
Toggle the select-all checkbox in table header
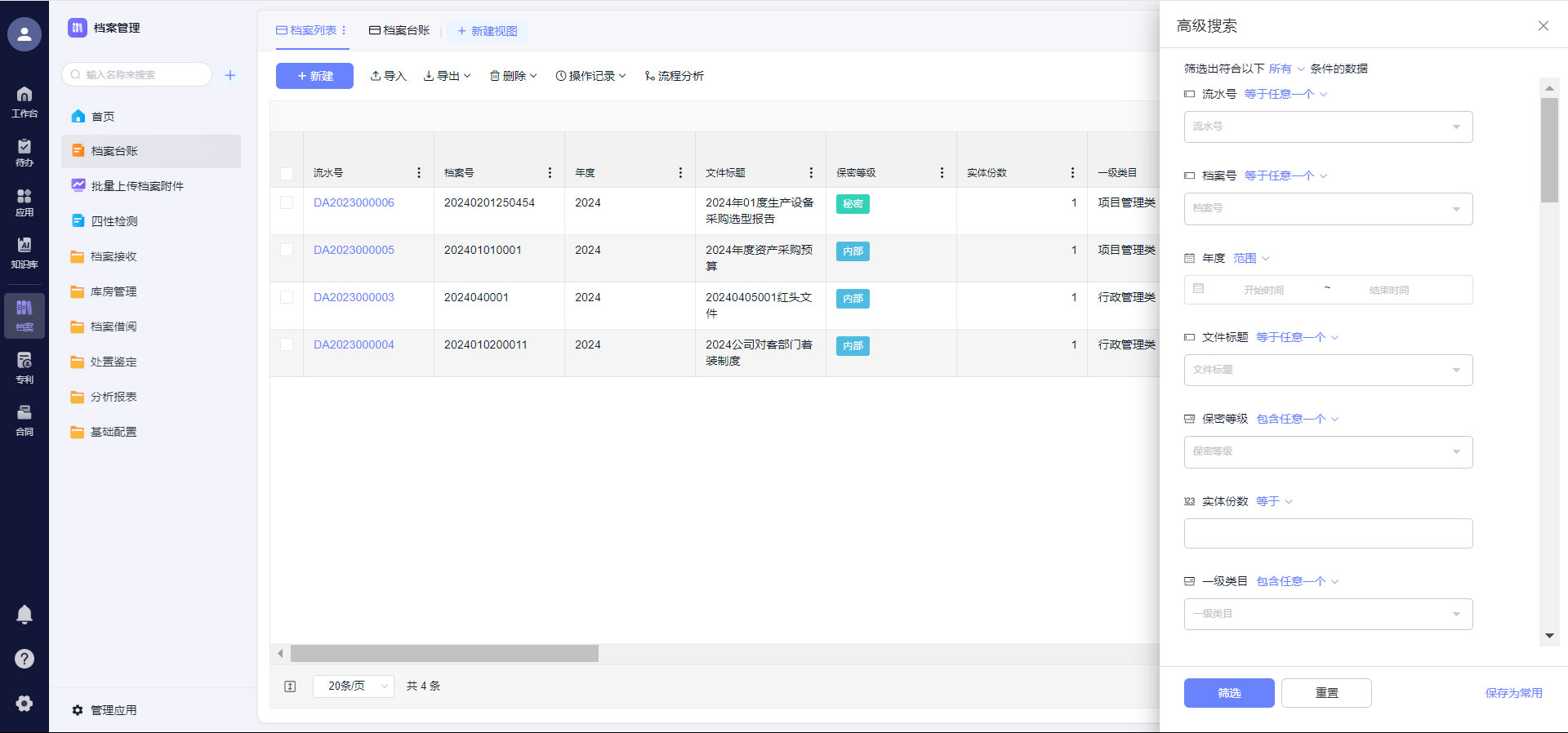pyautogui.click(x=287, y=173)
